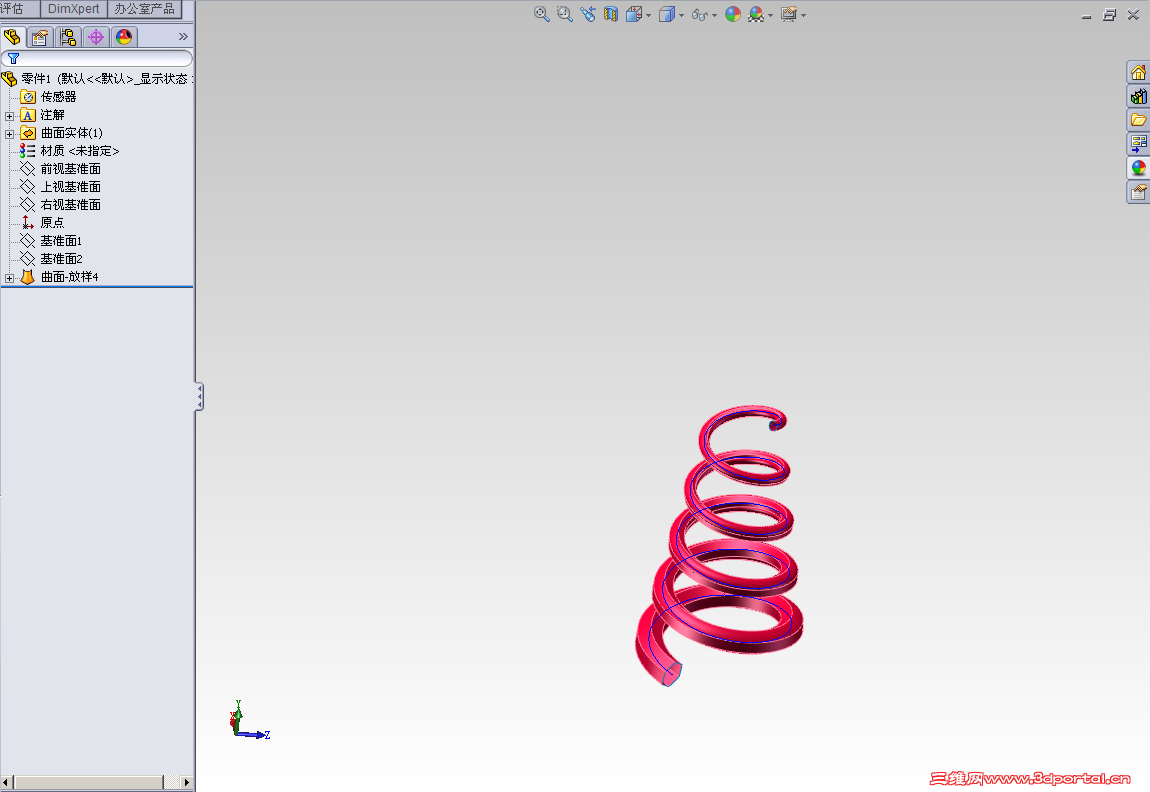This screenshot has height=792, width=1150.
Task: Open the Design Library pane
Action: click(1138, 96)
